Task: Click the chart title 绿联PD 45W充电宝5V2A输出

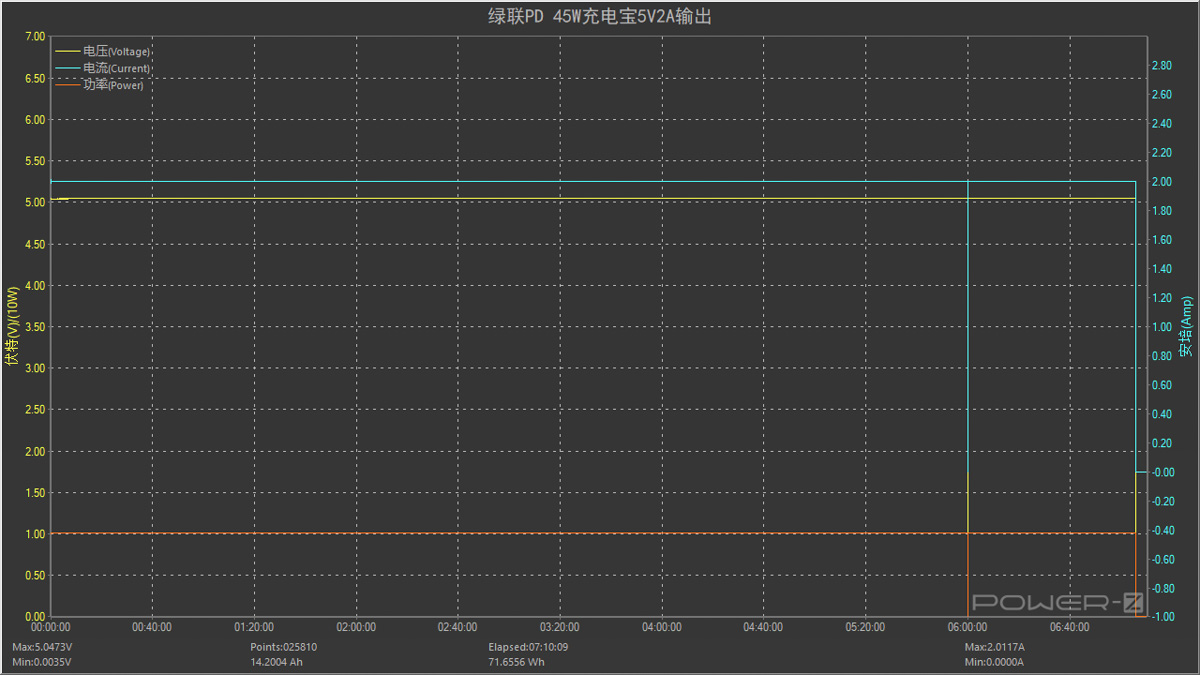Action: pyautogui.click(x=600, y=17)
